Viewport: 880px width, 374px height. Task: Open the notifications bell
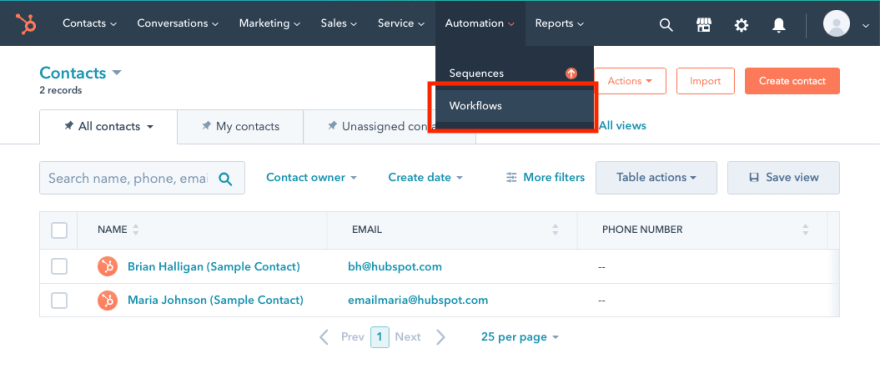pyautogui.click(x=778, y=25)
